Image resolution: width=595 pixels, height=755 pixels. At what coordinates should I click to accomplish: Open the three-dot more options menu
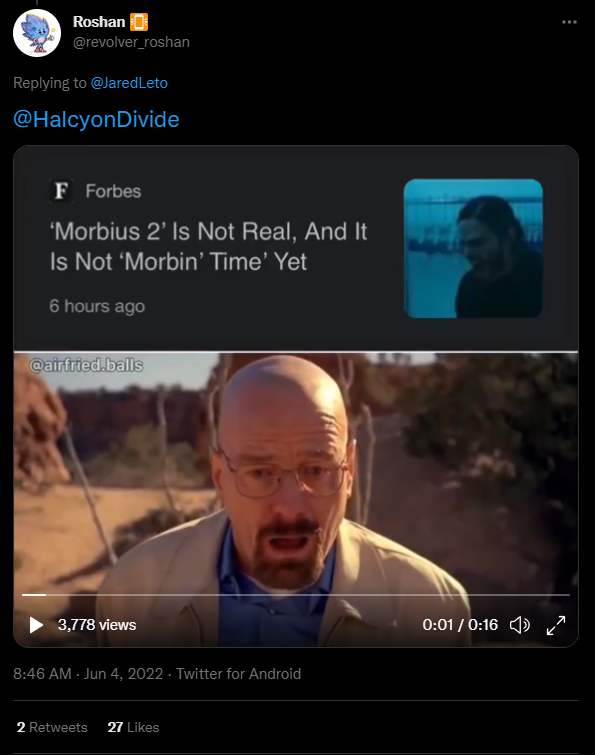click(569, 22)
